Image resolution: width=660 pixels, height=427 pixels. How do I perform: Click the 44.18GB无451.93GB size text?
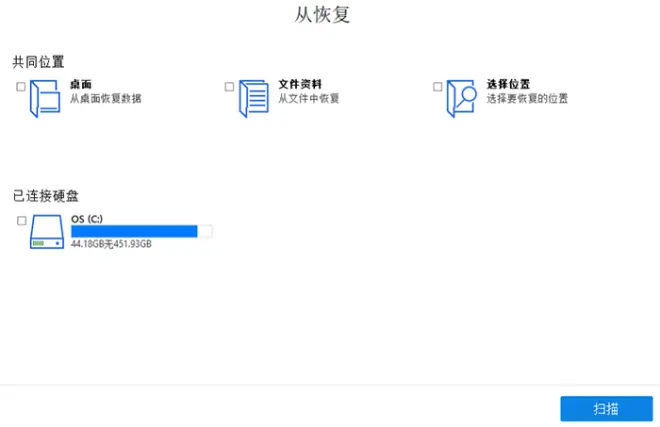click(x=111, y=244)
